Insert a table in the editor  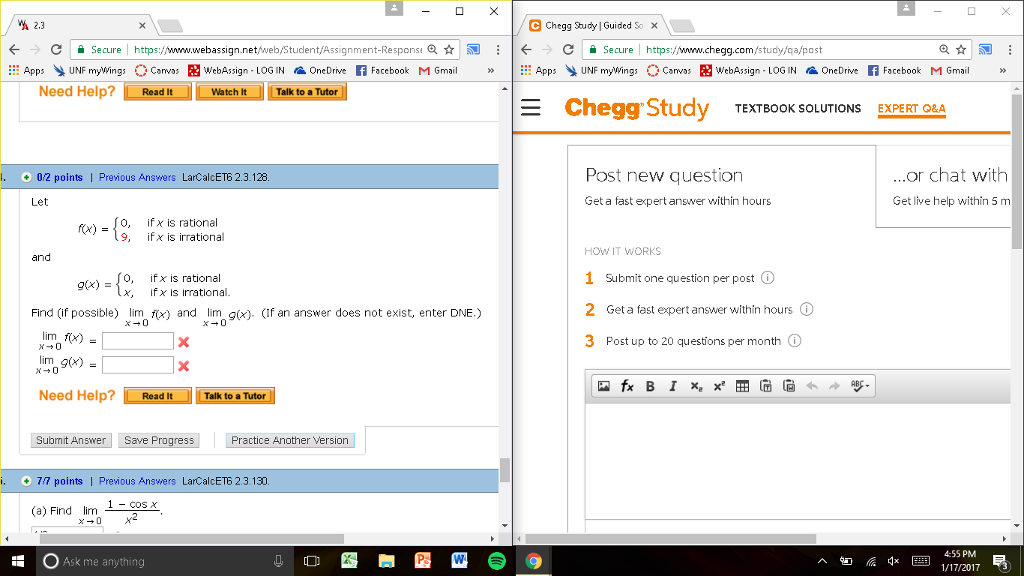pos(742,386)
